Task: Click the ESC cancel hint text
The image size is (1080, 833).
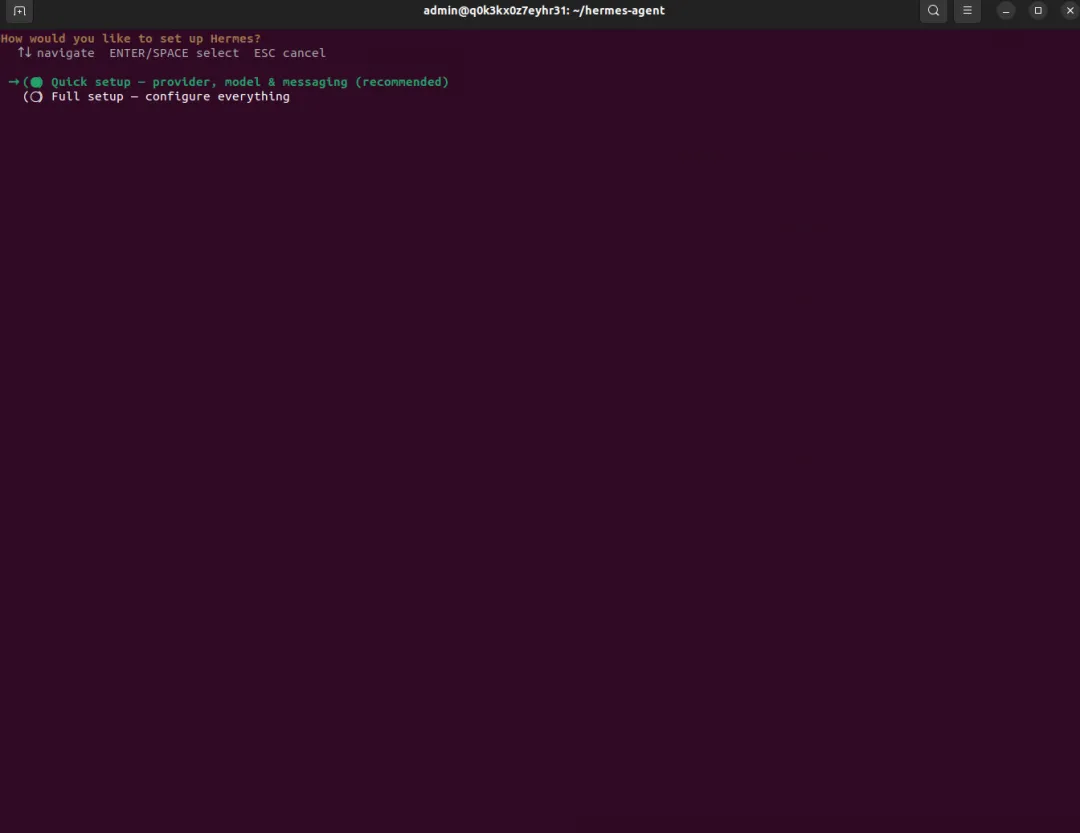Action: [289, 53]
